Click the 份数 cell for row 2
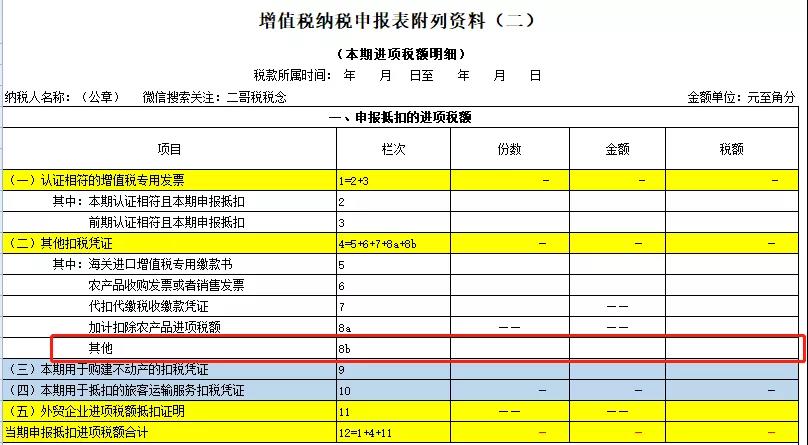 click(x=509, y=202)
